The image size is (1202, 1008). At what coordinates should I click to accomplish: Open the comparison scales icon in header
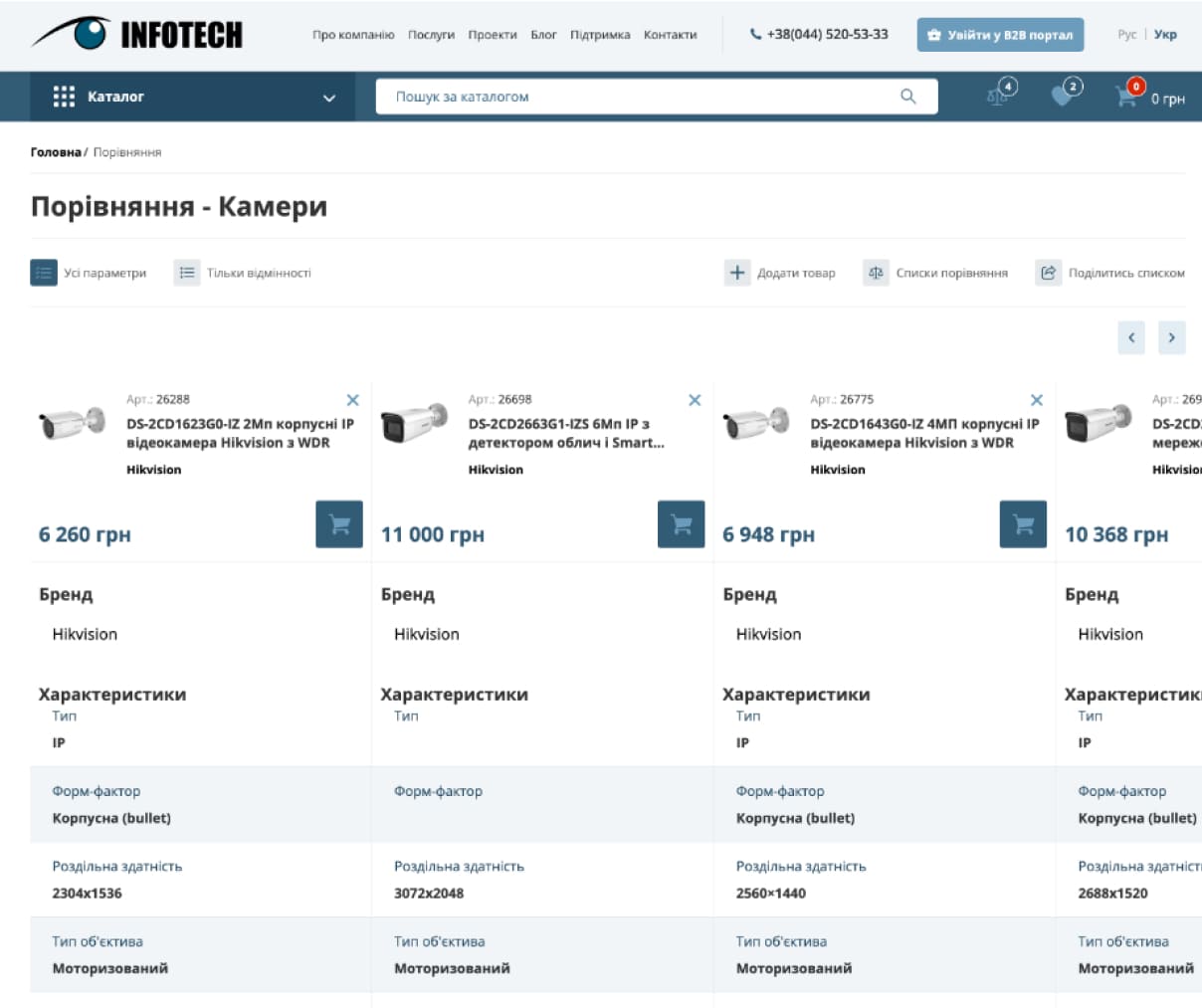pyautogui.click(x=999, y=96)
